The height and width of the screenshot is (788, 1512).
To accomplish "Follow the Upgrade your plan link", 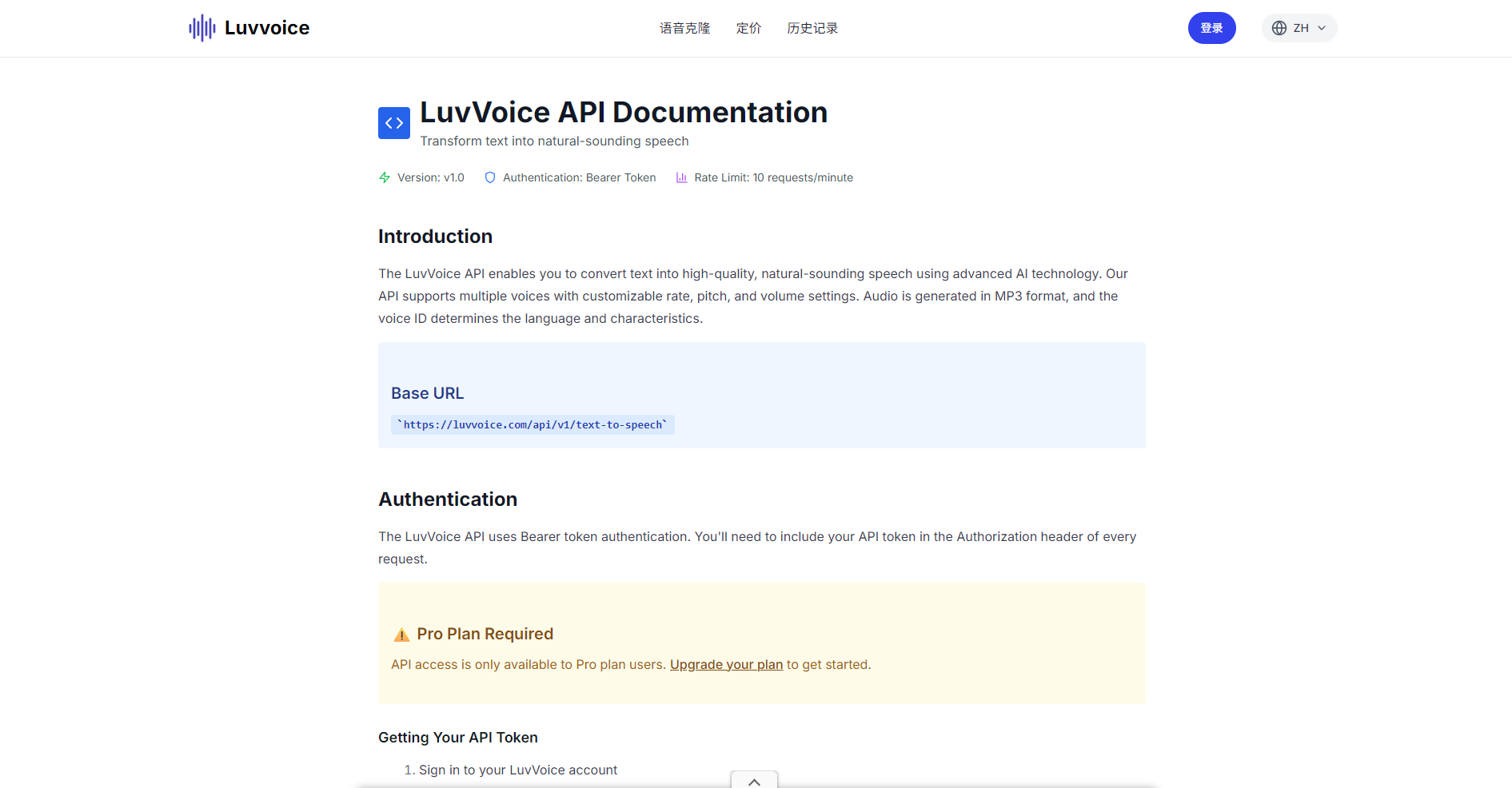I will [x=726, y=664].
